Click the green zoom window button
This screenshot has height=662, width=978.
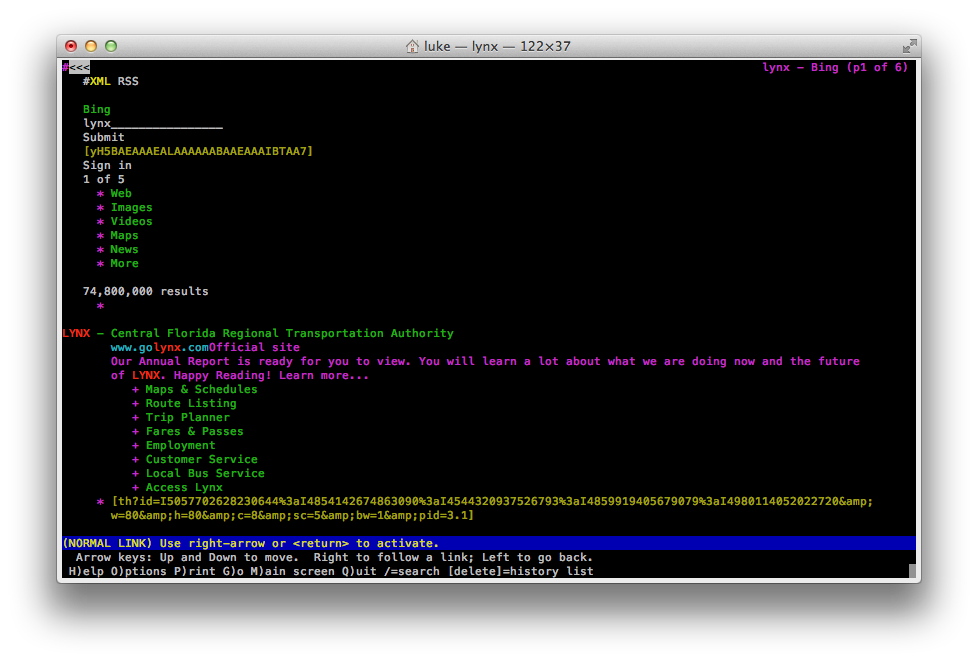pyautogui.click(x=111, y=46)
